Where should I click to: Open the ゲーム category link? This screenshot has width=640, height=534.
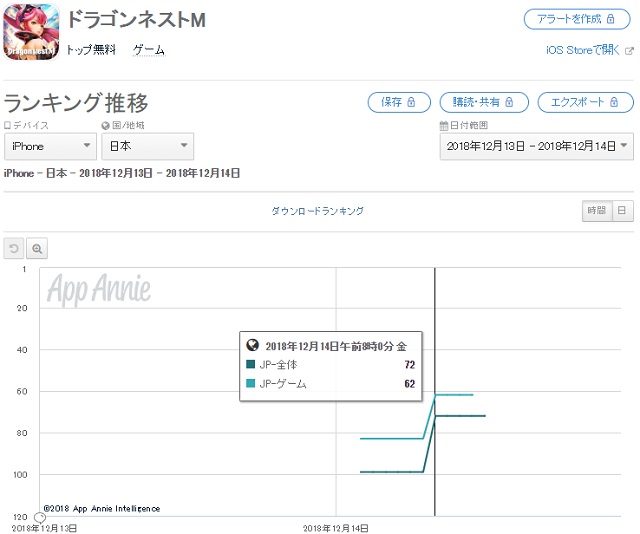point(149,50)
